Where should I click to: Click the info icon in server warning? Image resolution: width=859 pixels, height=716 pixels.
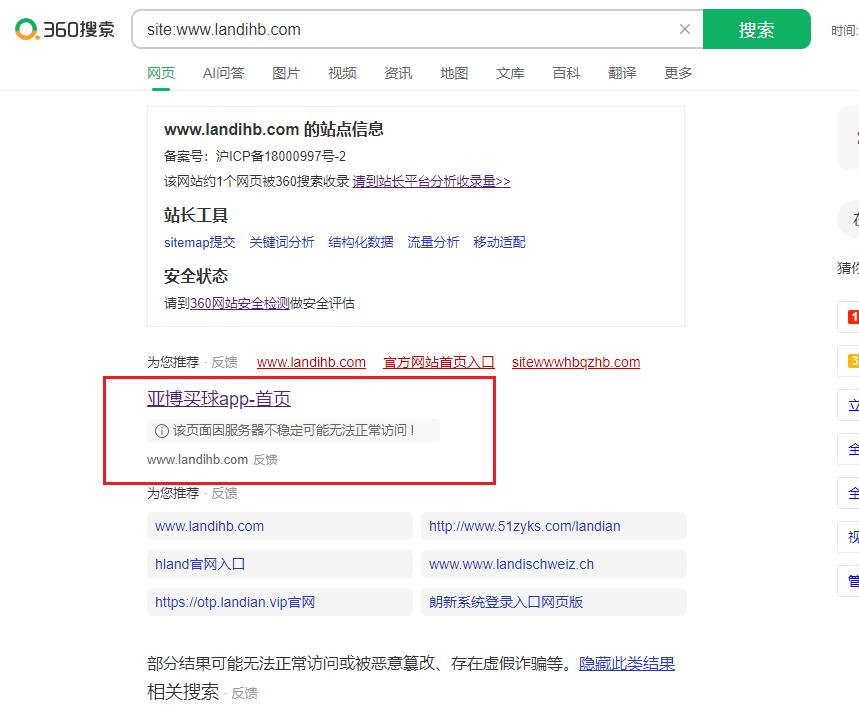tap(162, 431)
